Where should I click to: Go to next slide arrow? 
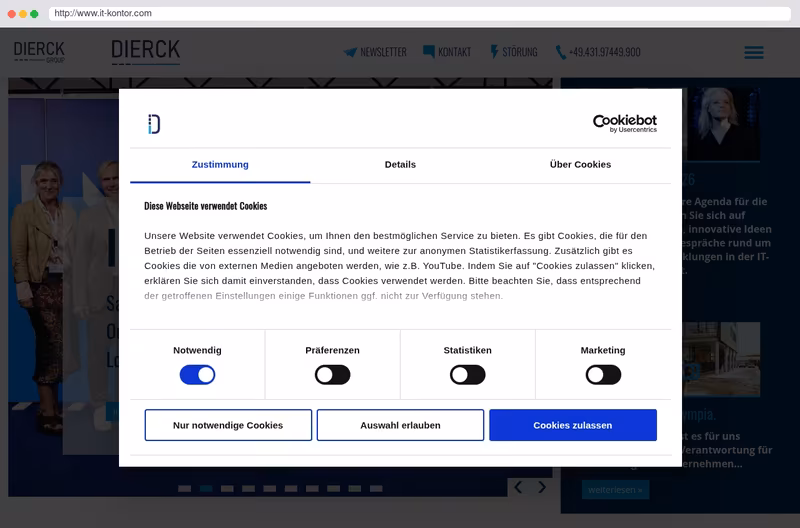tap(542, 487)
